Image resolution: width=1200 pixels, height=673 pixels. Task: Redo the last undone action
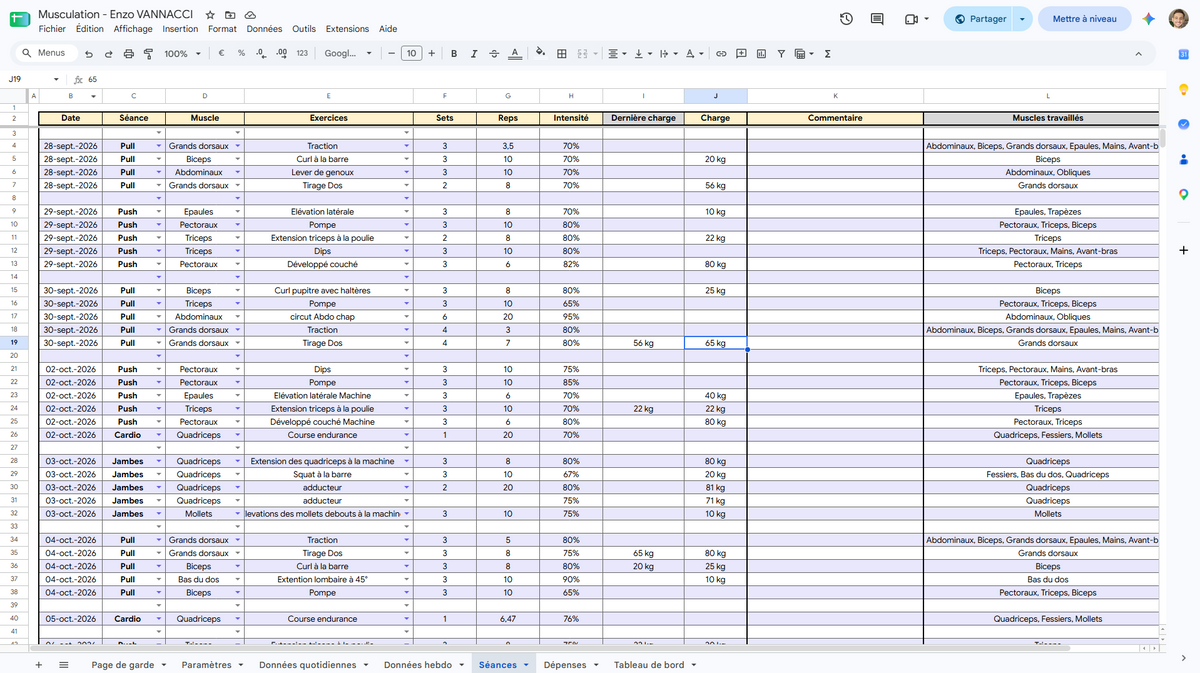[x=109, y=54]
